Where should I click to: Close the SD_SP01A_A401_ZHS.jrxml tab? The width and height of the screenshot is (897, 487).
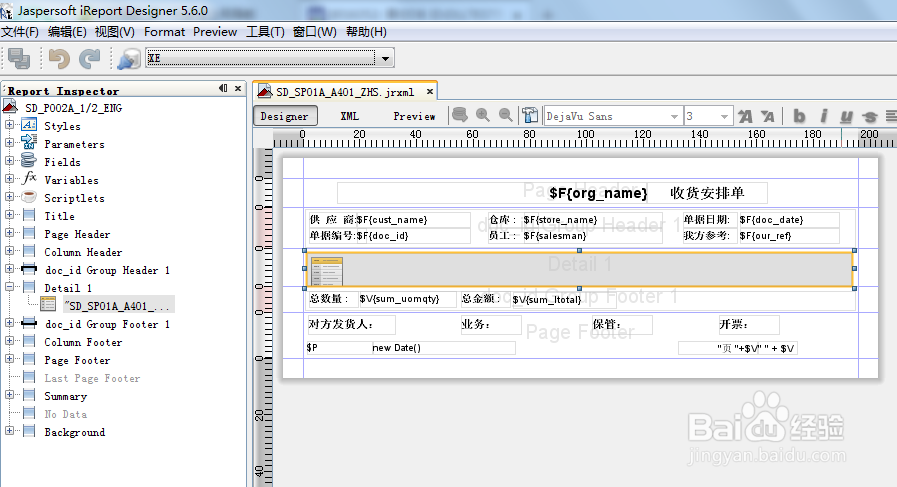point(430,91)
